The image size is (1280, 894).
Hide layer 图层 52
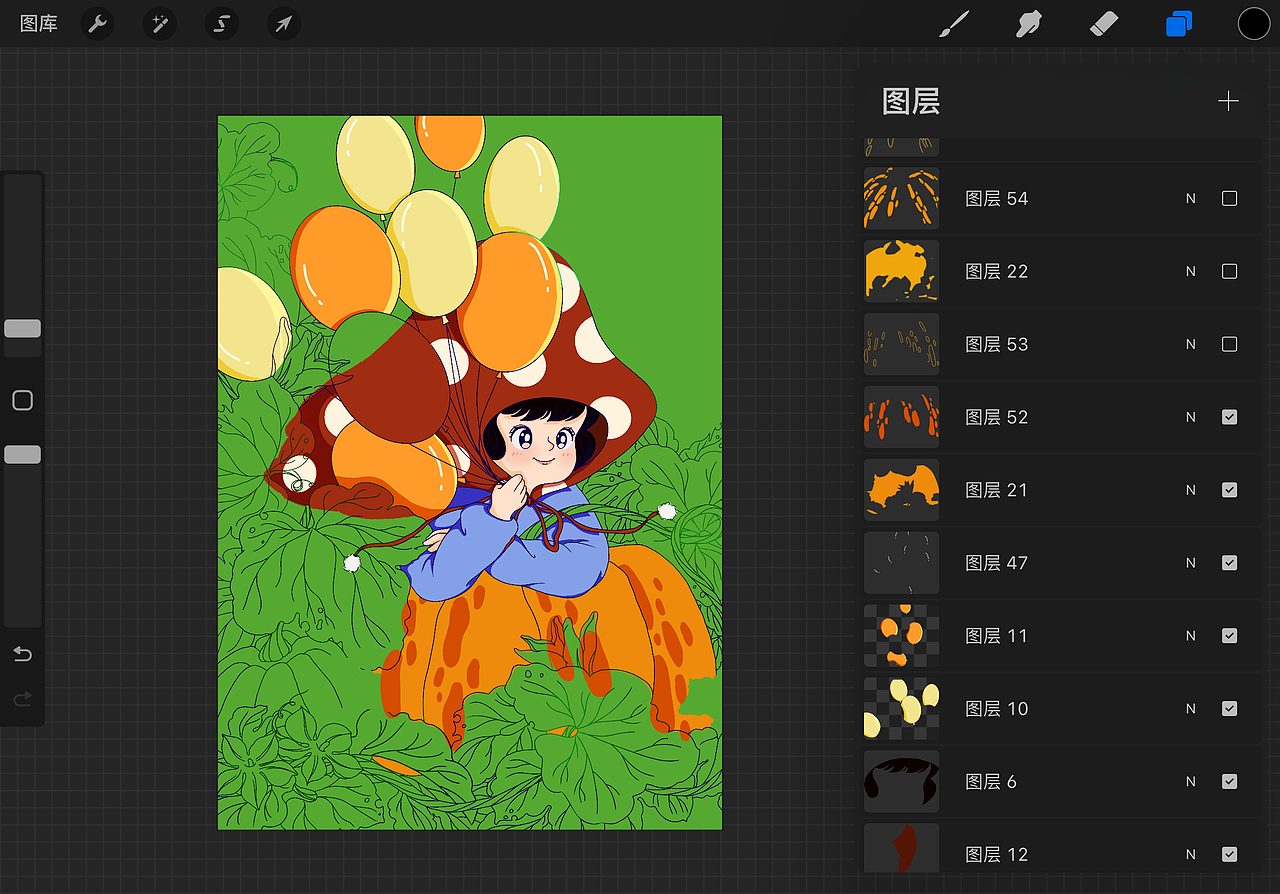(x=1229, y=418)
